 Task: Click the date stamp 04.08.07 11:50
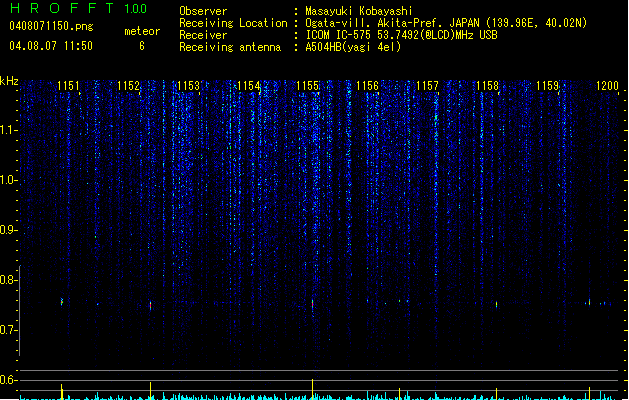pos(51,46)
